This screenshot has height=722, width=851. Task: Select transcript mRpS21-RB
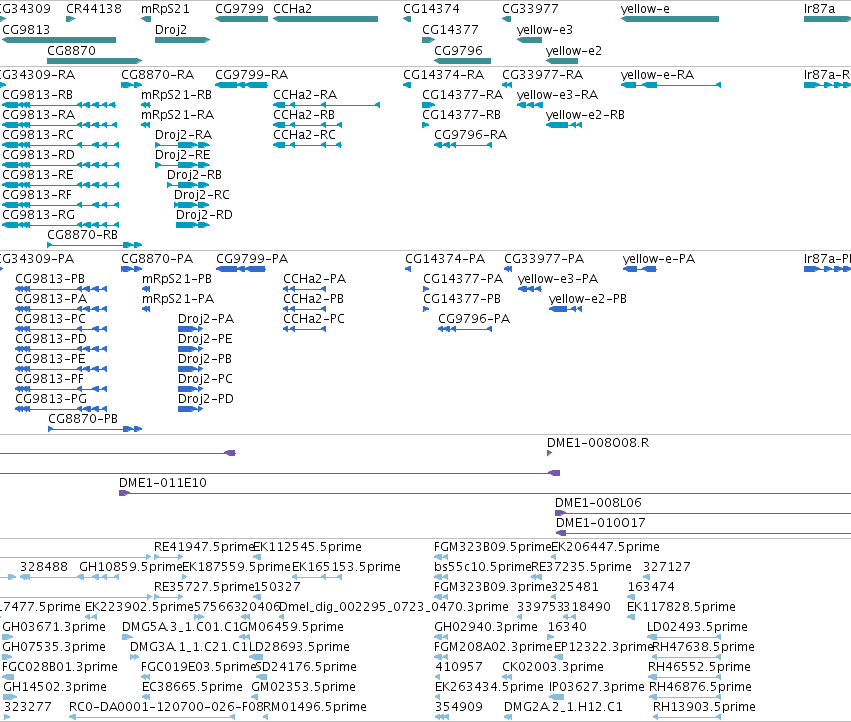click(145, 105)
